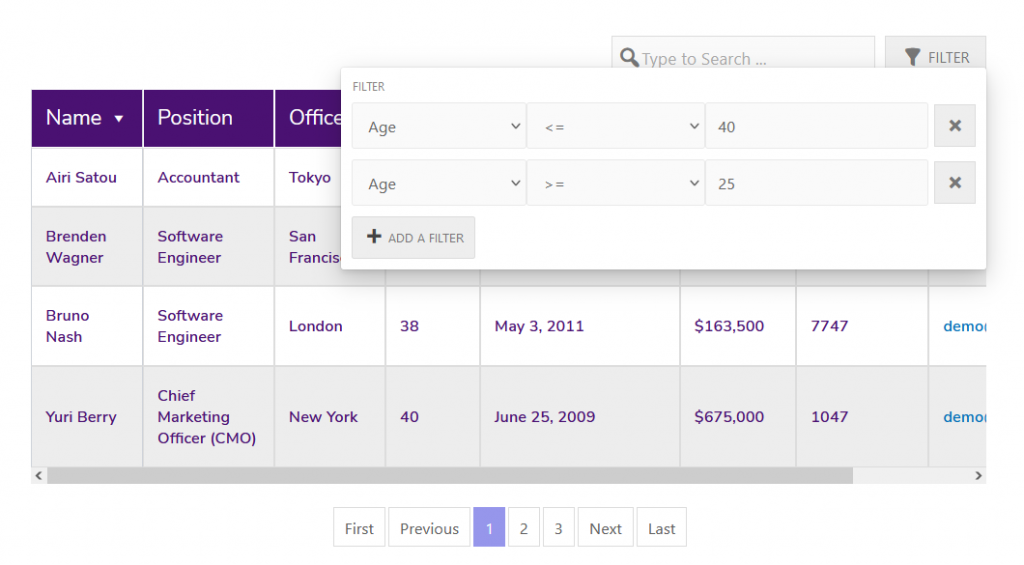Click the filter value field containing 40
Viewport: 1024px width, 565px height.
coord(816,126)
